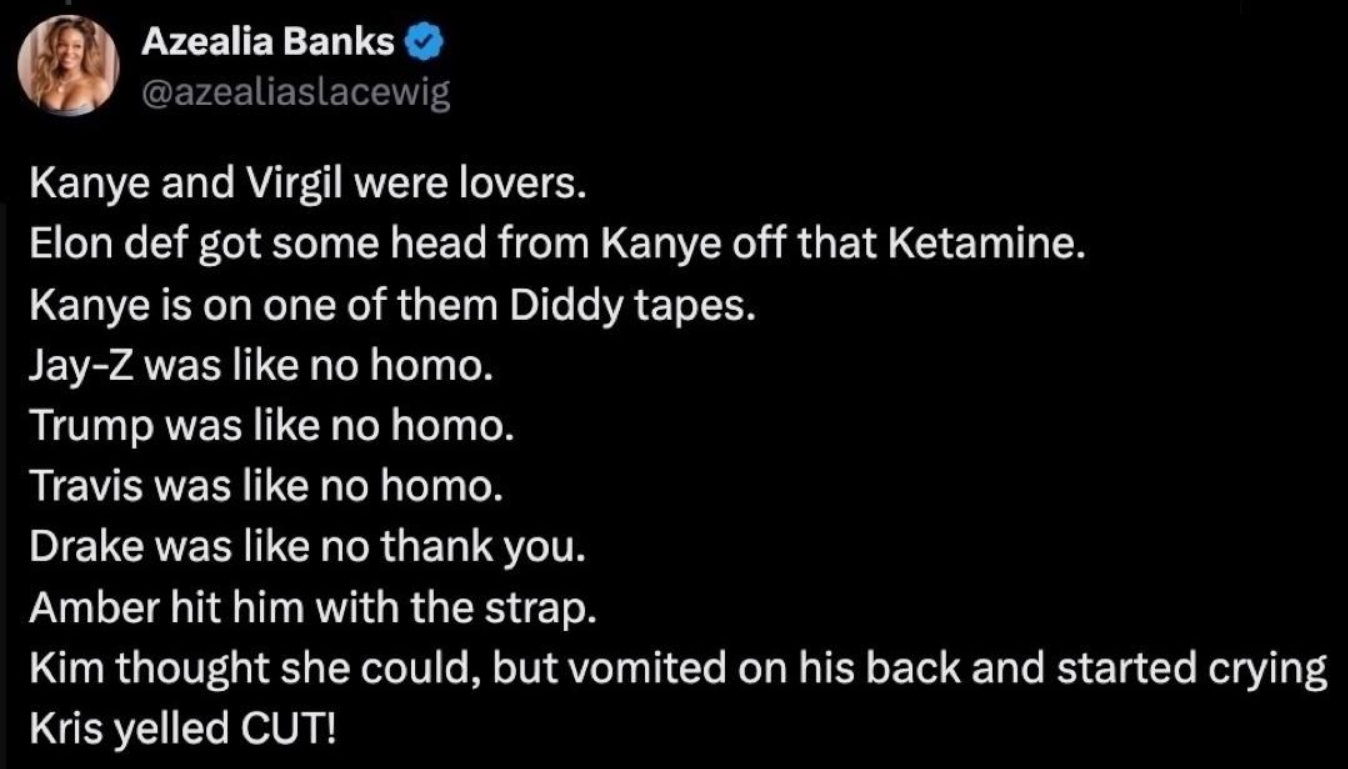Click the line about the Diddy tapes

(389, 307)
